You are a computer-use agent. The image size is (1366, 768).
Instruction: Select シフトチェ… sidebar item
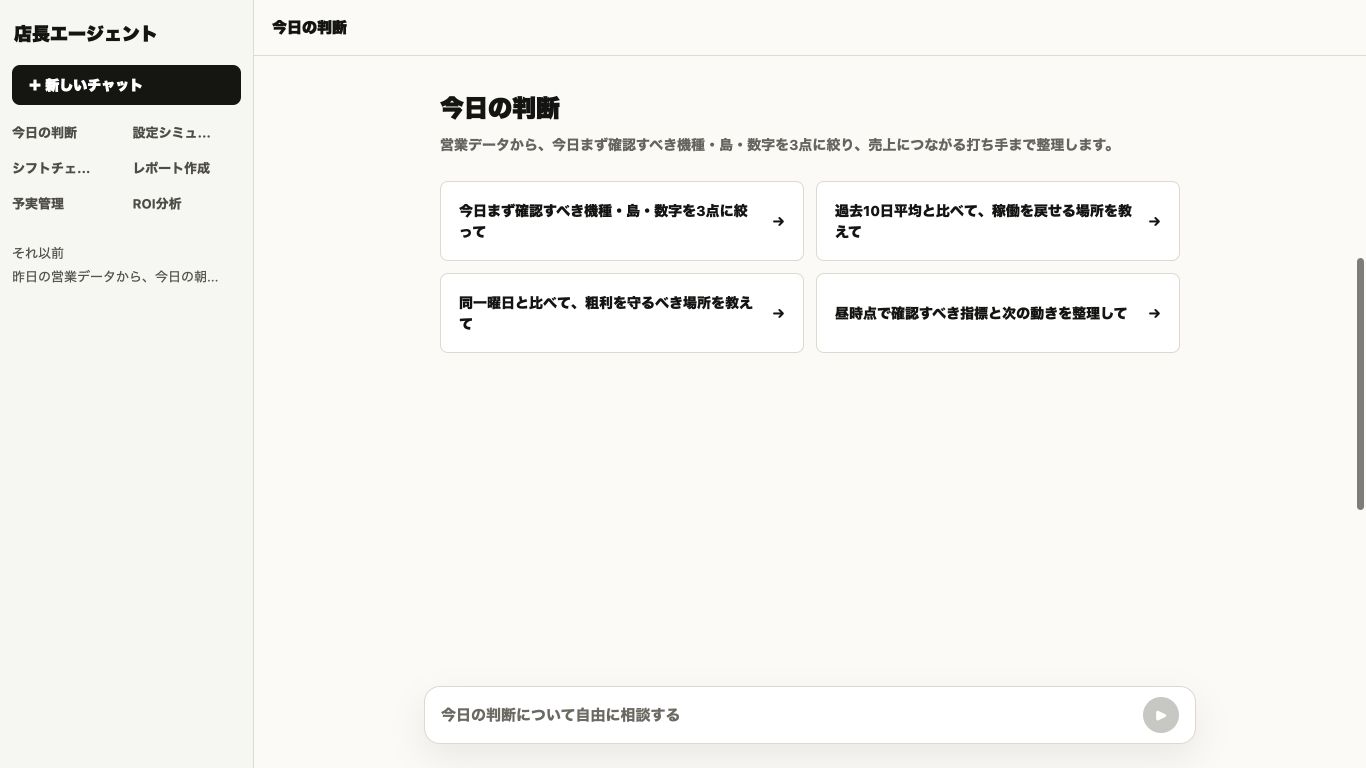pos(51,168)
